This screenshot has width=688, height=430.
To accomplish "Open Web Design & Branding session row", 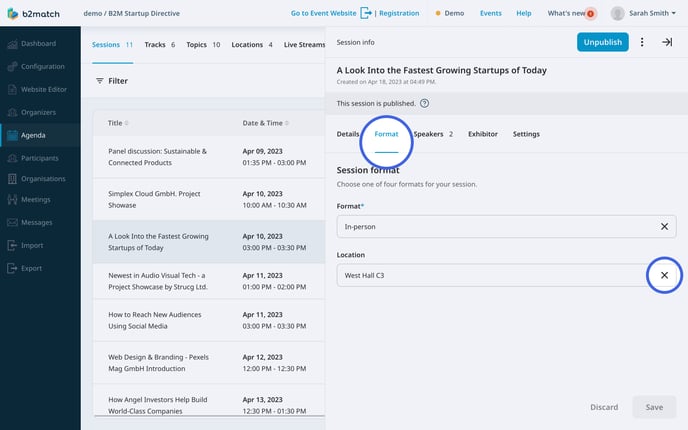I will pyautogui.click(x=209, y=363).
